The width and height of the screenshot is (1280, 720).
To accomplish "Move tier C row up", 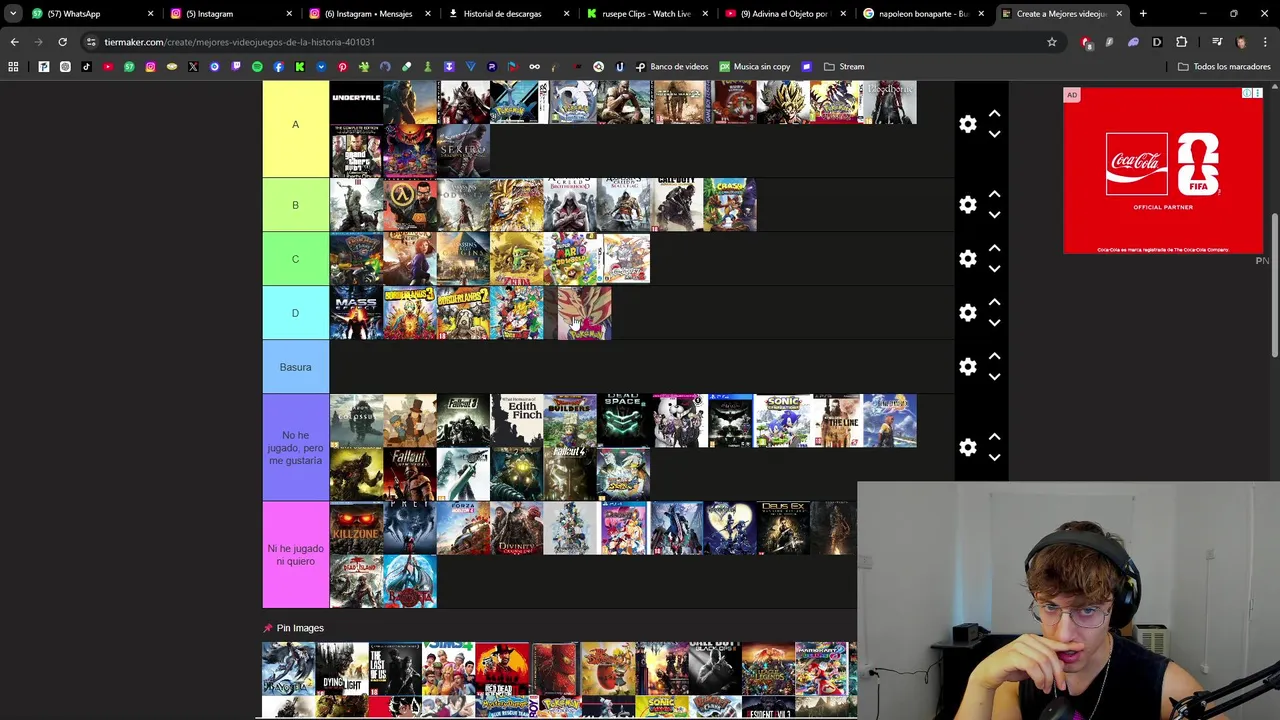I will (994, 249).
